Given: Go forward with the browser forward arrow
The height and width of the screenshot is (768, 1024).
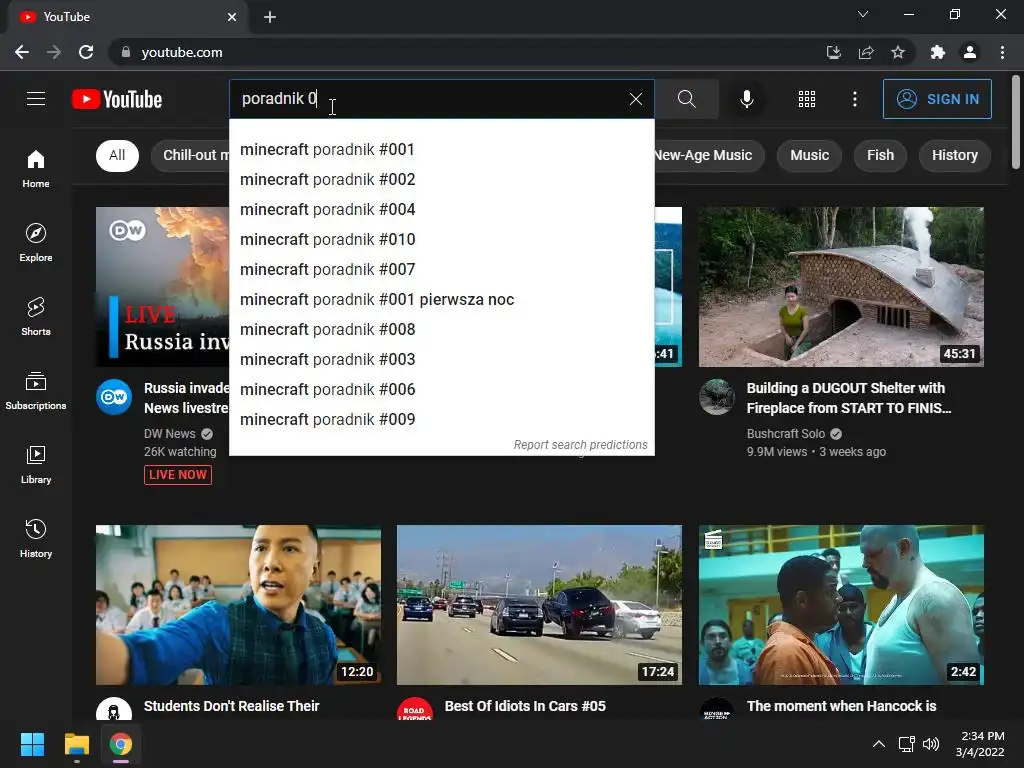Looking at the screenshot, I should pos(54,52).
